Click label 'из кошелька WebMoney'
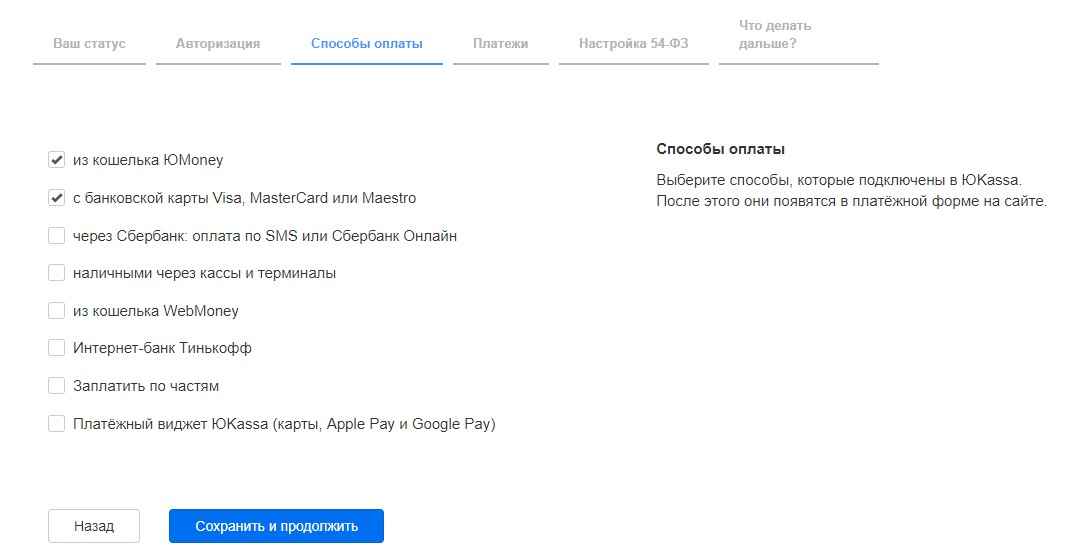Screen dimensions: 1079x559 (156, 310)
